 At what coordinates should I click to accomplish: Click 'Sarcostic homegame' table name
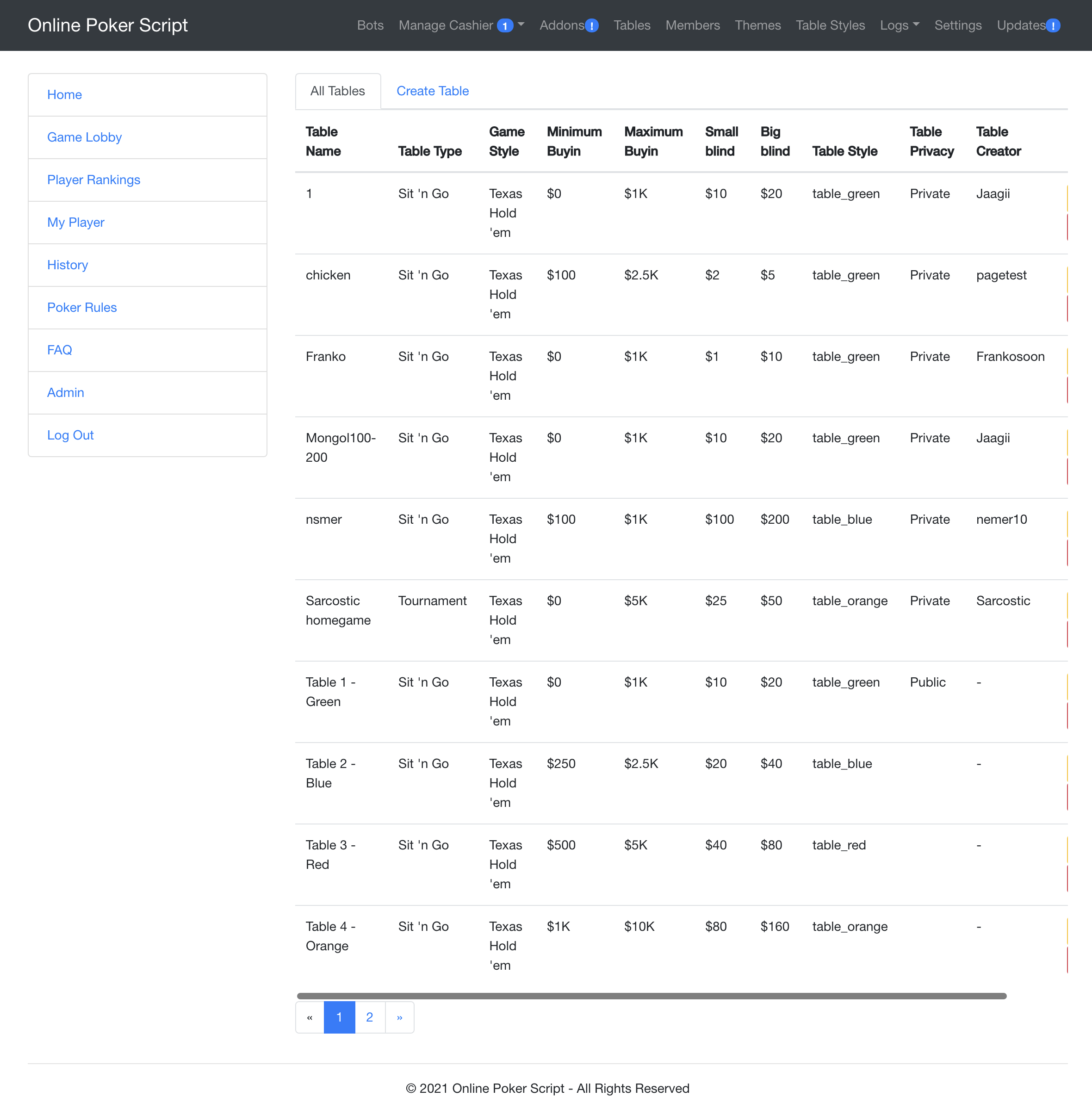point(338,610)
